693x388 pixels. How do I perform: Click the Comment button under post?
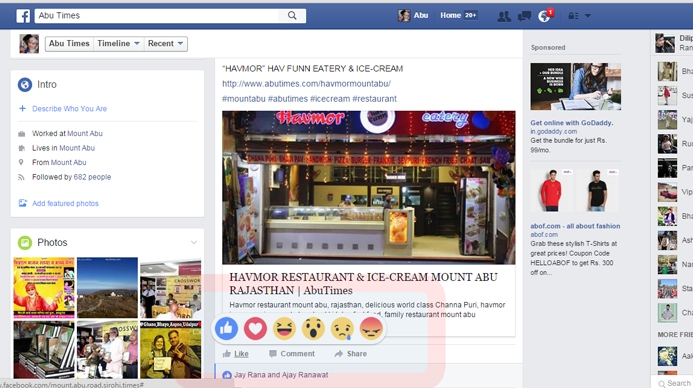pos(292,354)
